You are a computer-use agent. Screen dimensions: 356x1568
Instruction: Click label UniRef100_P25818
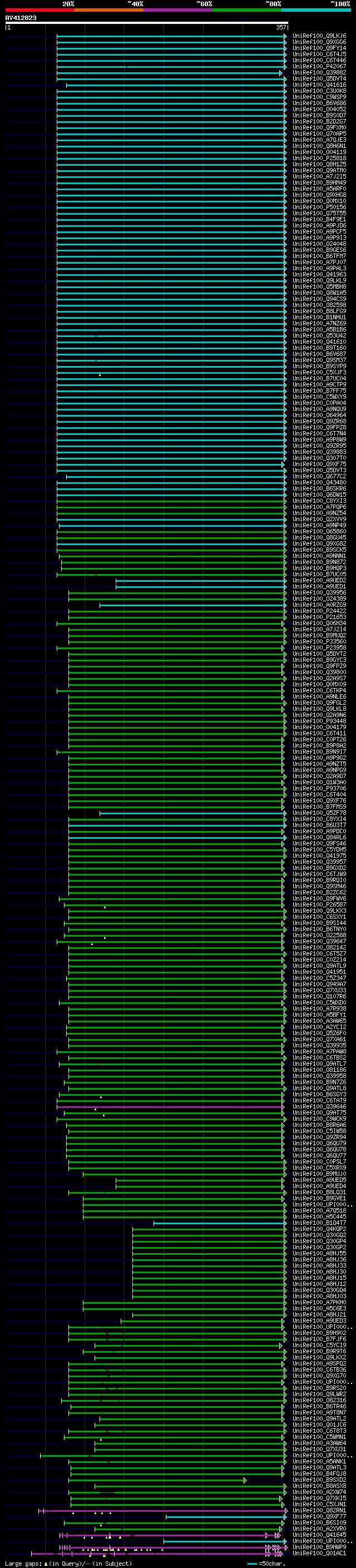[x=319, y=159]
